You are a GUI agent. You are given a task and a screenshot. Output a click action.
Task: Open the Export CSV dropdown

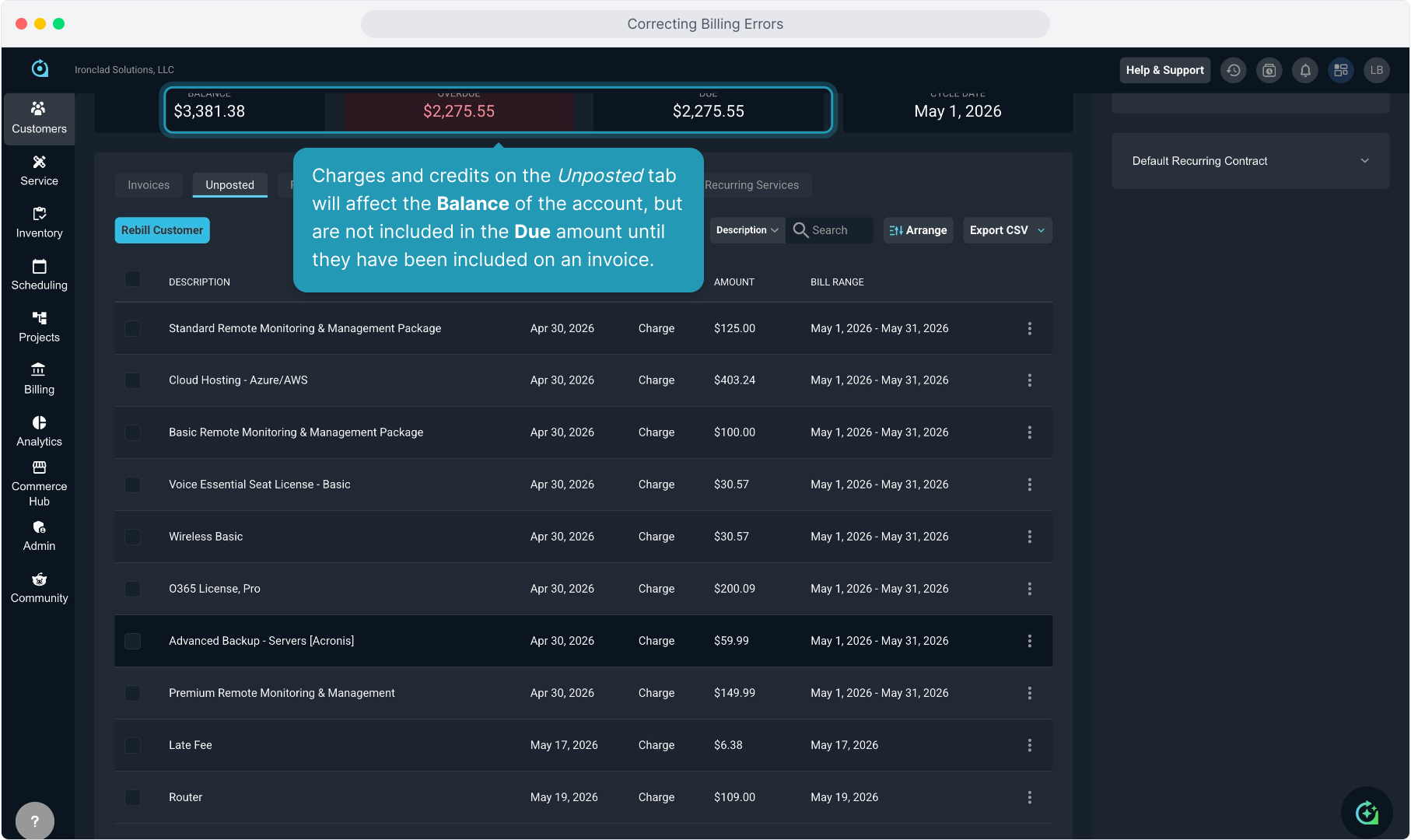[x=1007, y=230]
